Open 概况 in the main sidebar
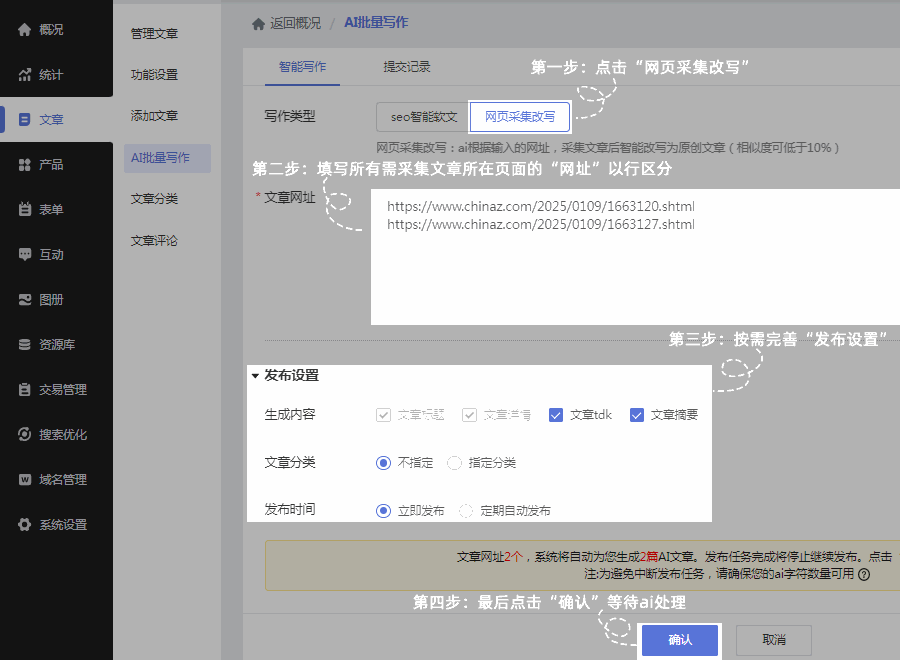Screen dimensions: 900x660 tap(56, 29)
